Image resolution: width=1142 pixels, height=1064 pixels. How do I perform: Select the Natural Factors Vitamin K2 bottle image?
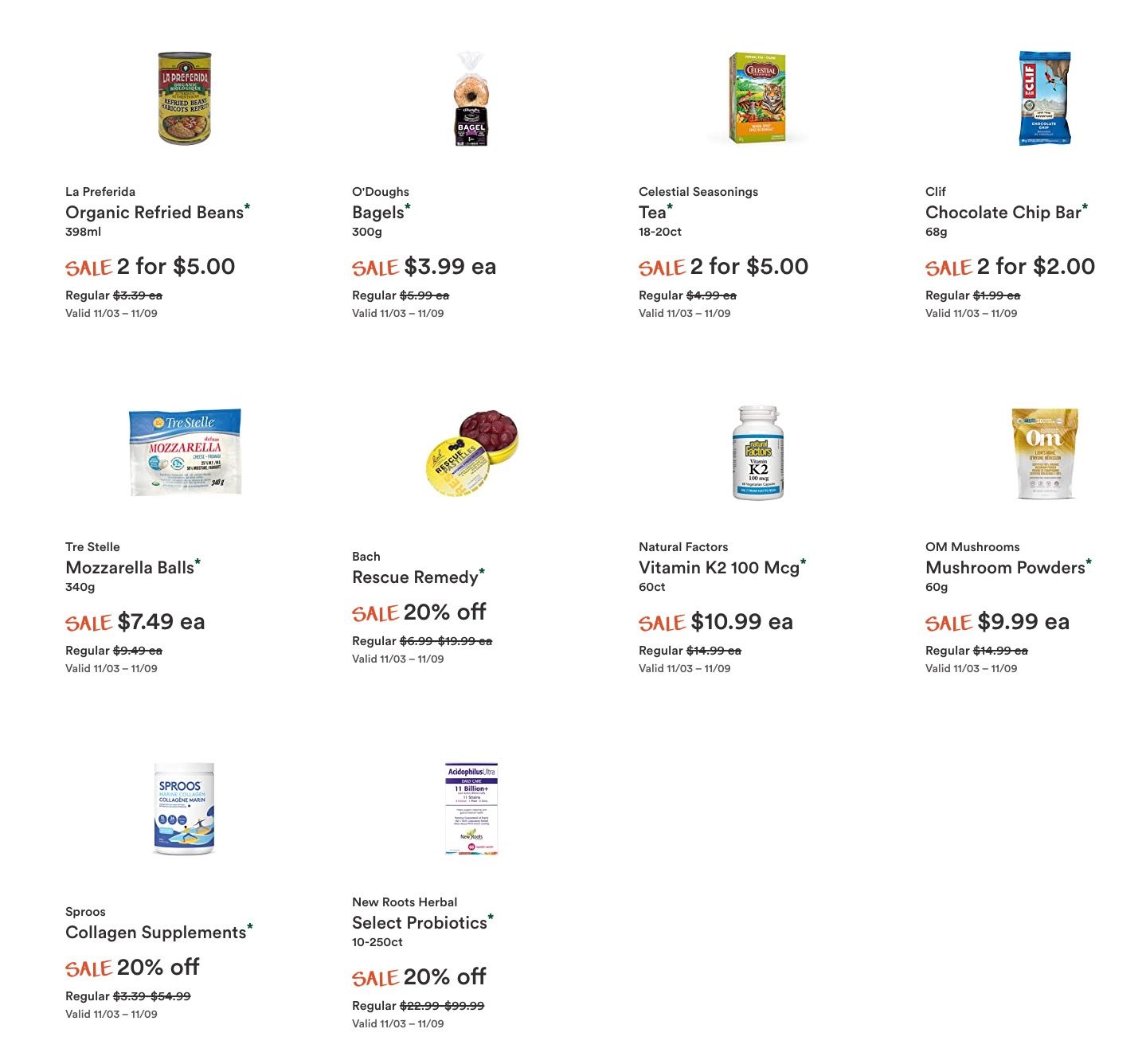[758, 452]
